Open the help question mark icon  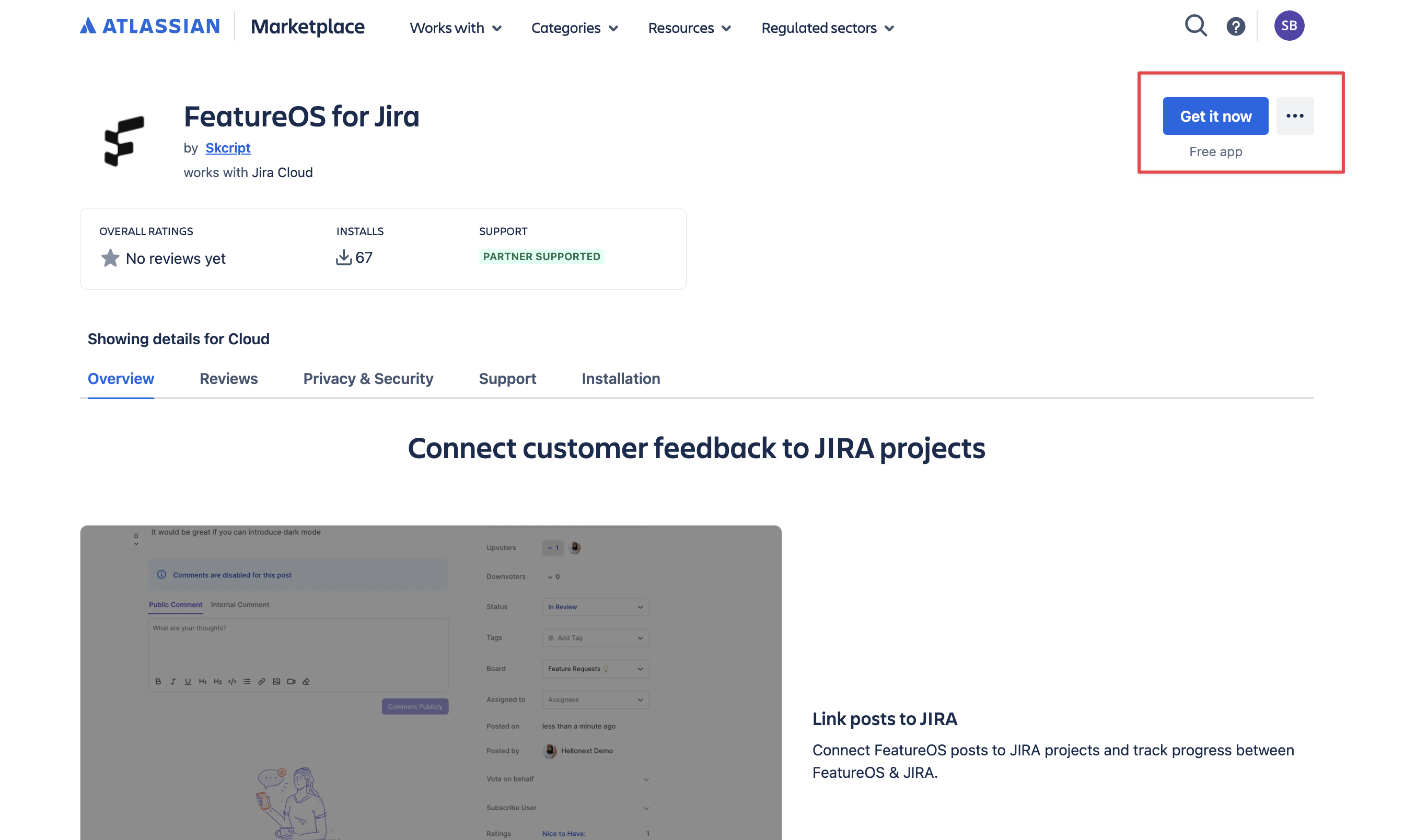coord(1235,27)
